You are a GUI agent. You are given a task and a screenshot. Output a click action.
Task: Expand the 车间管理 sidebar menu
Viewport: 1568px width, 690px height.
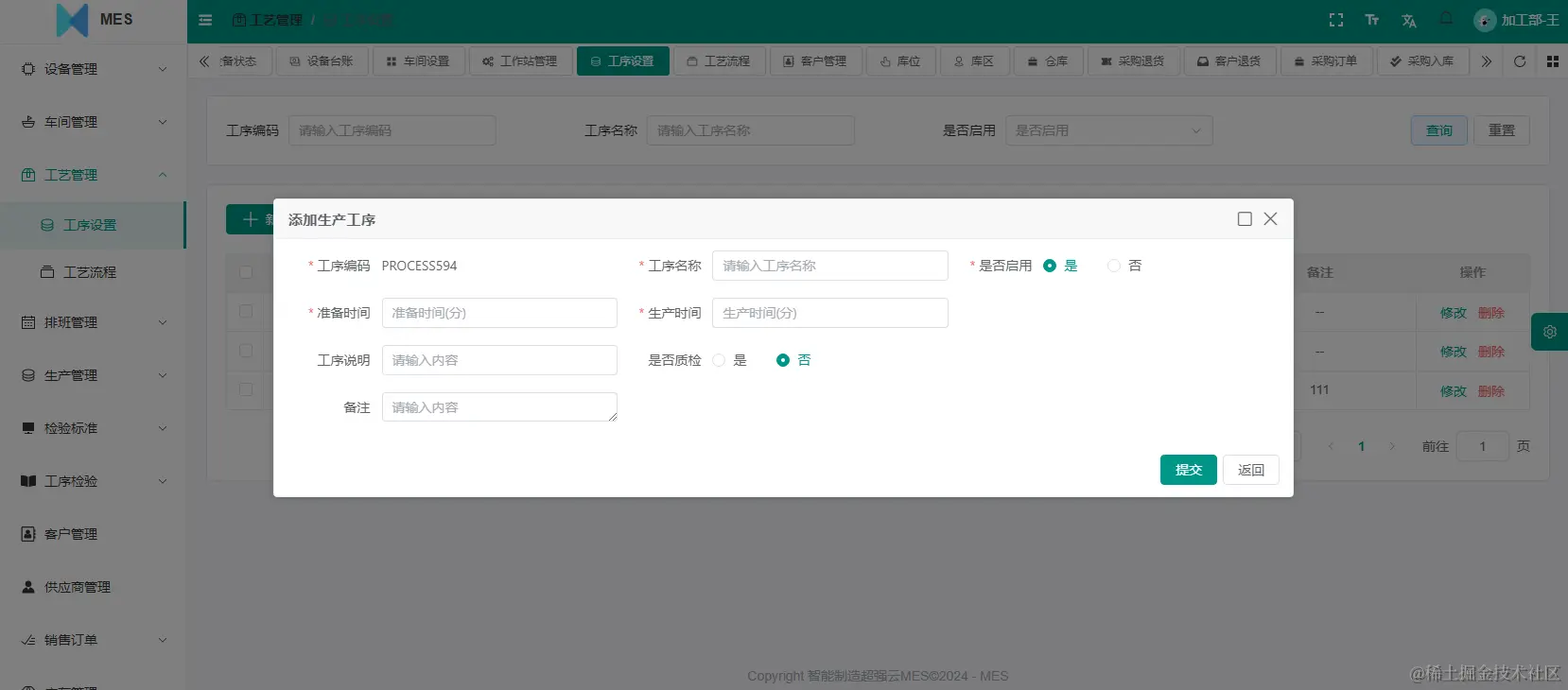[94, 122]
